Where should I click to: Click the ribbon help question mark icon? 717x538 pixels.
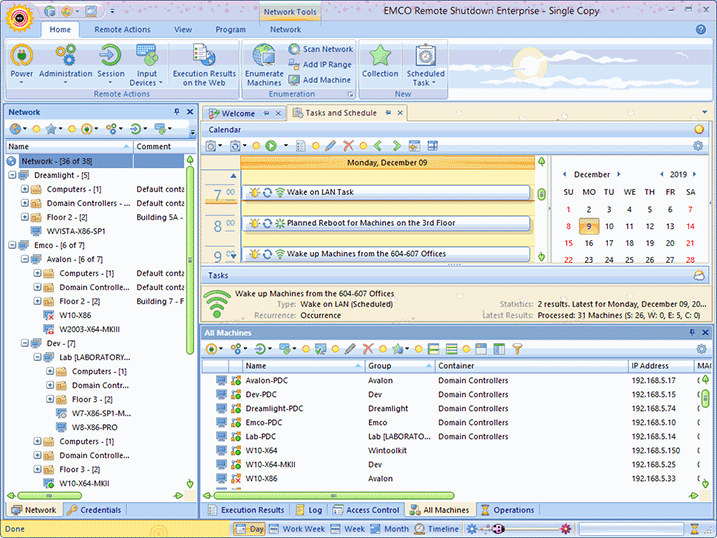pyautogui.click(x=701, y=30)
